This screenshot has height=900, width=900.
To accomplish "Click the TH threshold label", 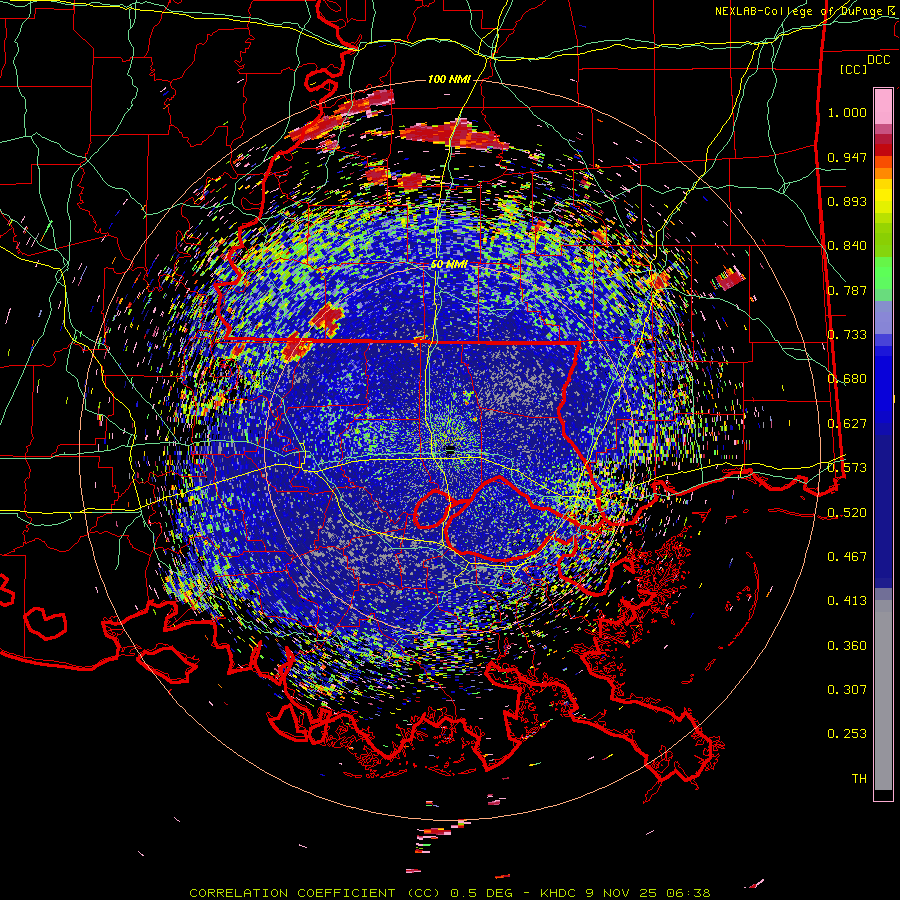I will 859,778.
